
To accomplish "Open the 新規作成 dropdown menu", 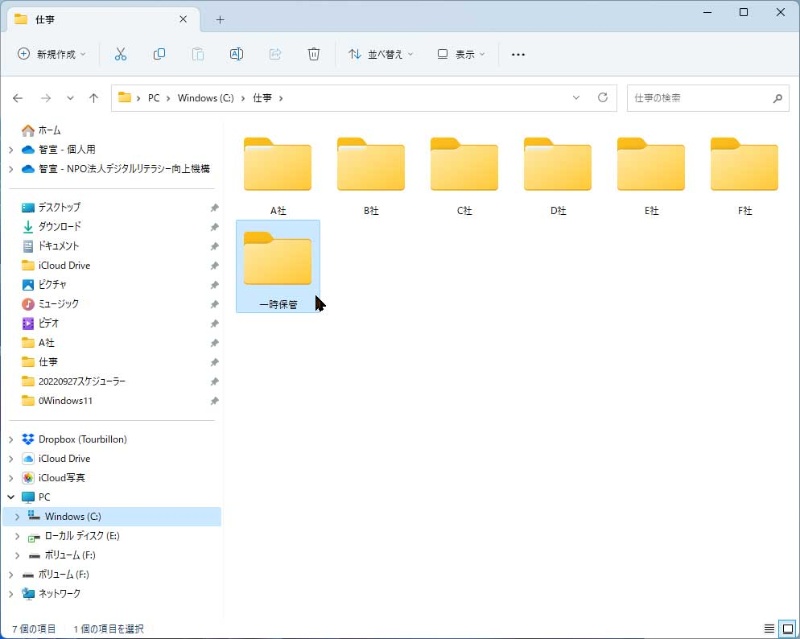I will coord(52,54).
